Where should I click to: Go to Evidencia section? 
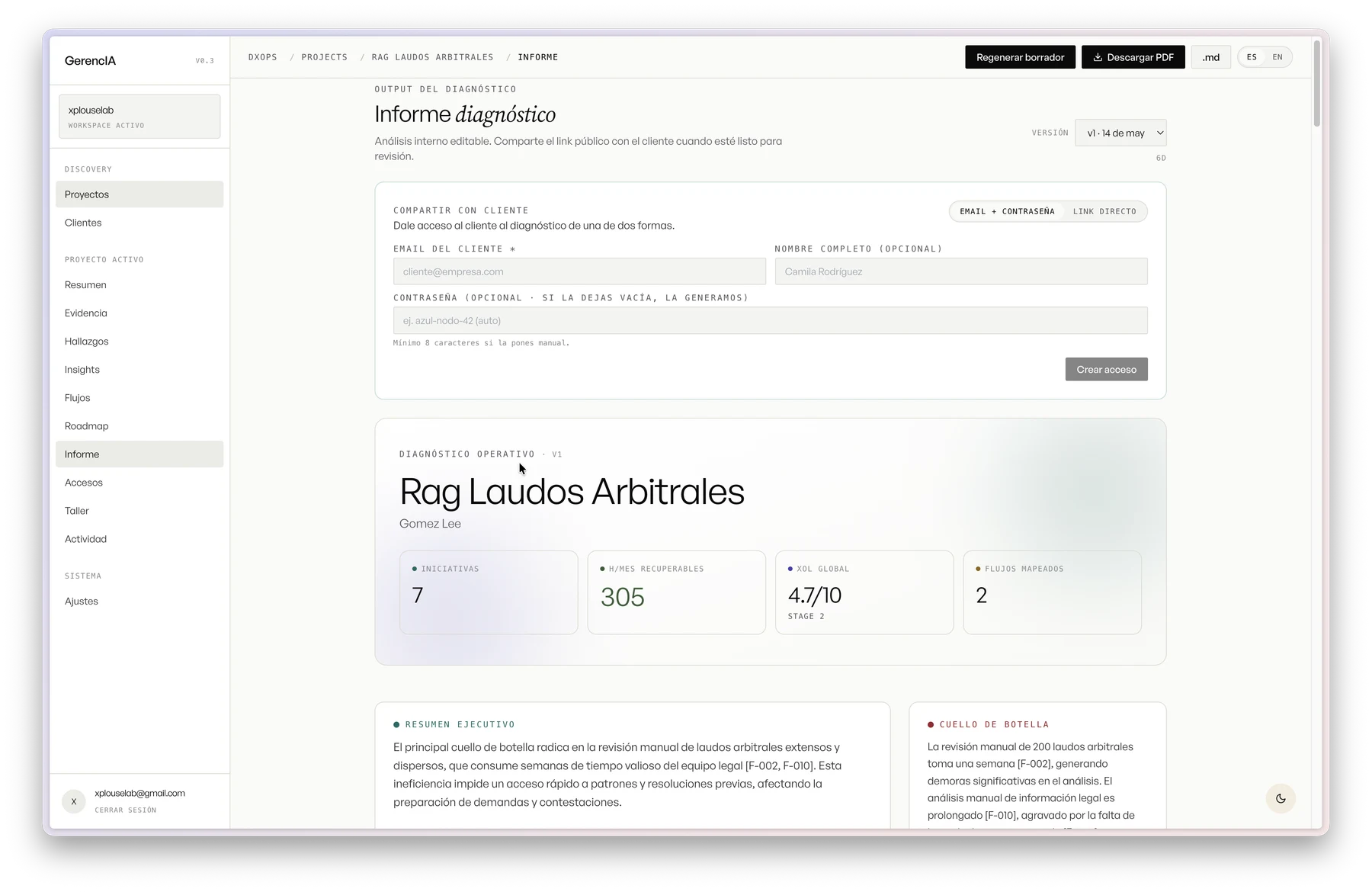[139, 313]
